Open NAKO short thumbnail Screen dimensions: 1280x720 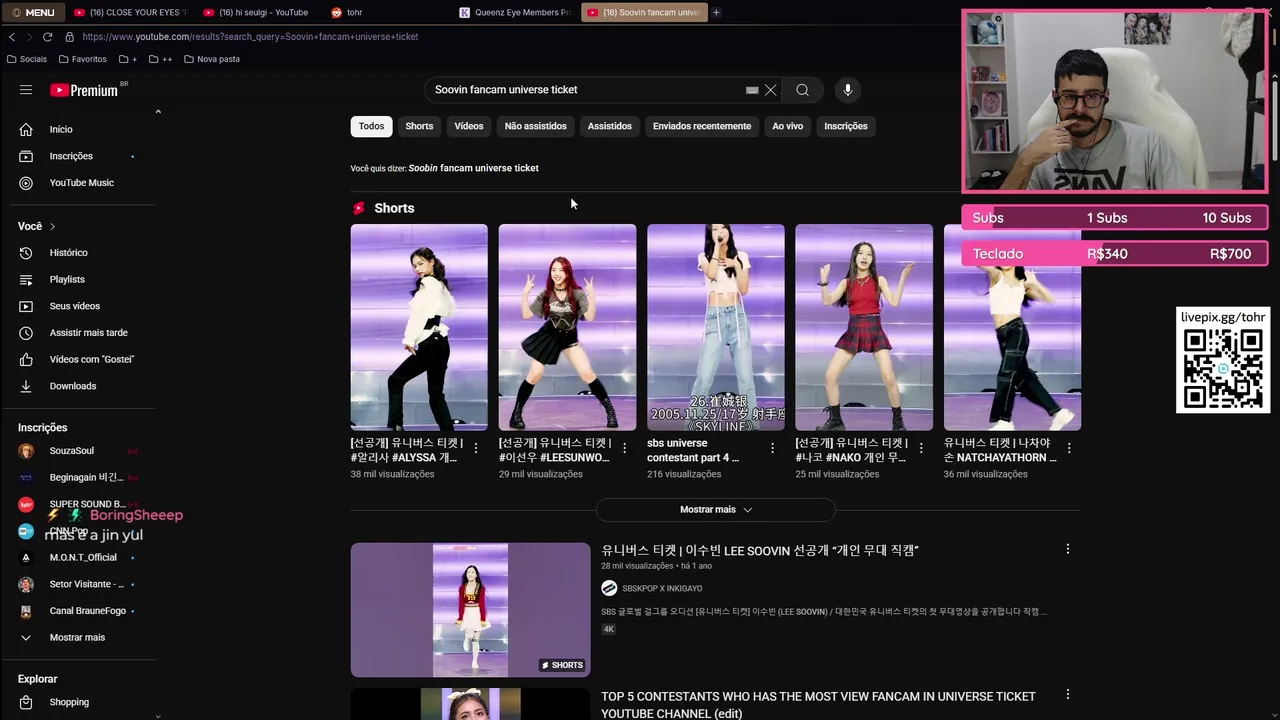pyautogui.click(x=864, y=327)
